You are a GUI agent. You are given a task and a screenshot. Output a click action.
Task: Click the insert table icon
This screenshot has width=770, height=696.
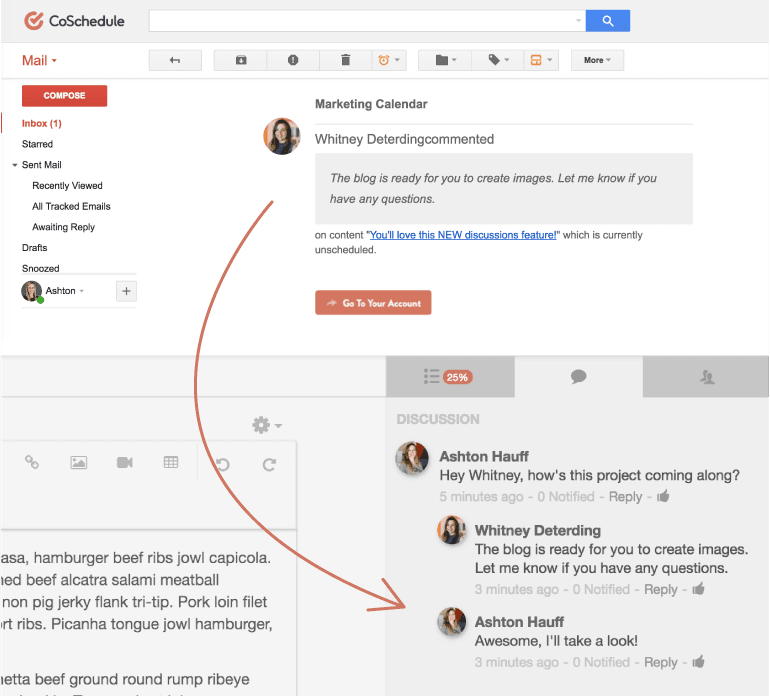(171, 462)
